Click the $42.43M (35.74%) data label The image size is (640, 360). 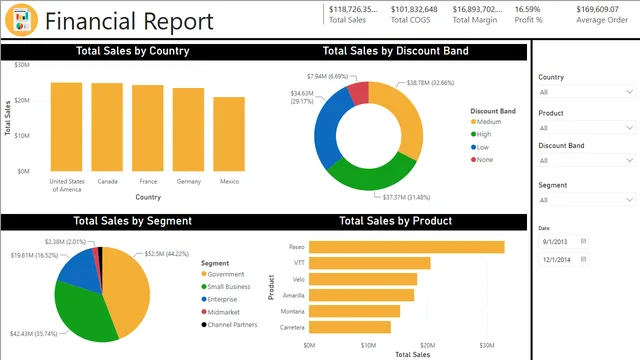coord(33,334)
